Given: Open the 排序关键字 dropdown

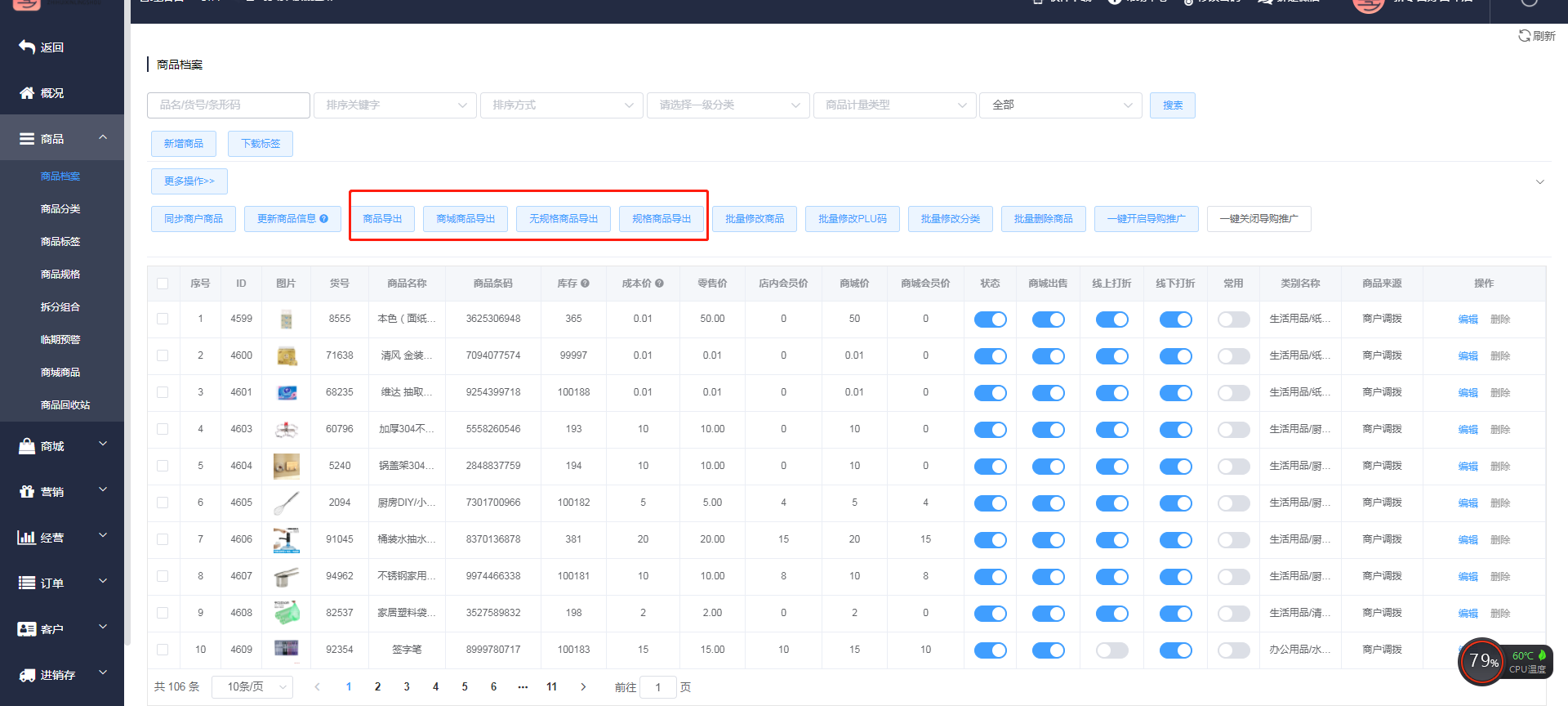Looking at the screenshot, I should pyautogui.click(x=395, y=105).
